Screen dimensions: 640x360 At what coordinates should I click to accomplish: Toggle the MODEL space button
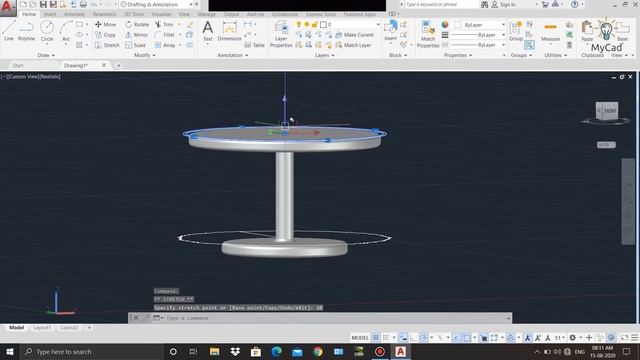pos(360,338)
